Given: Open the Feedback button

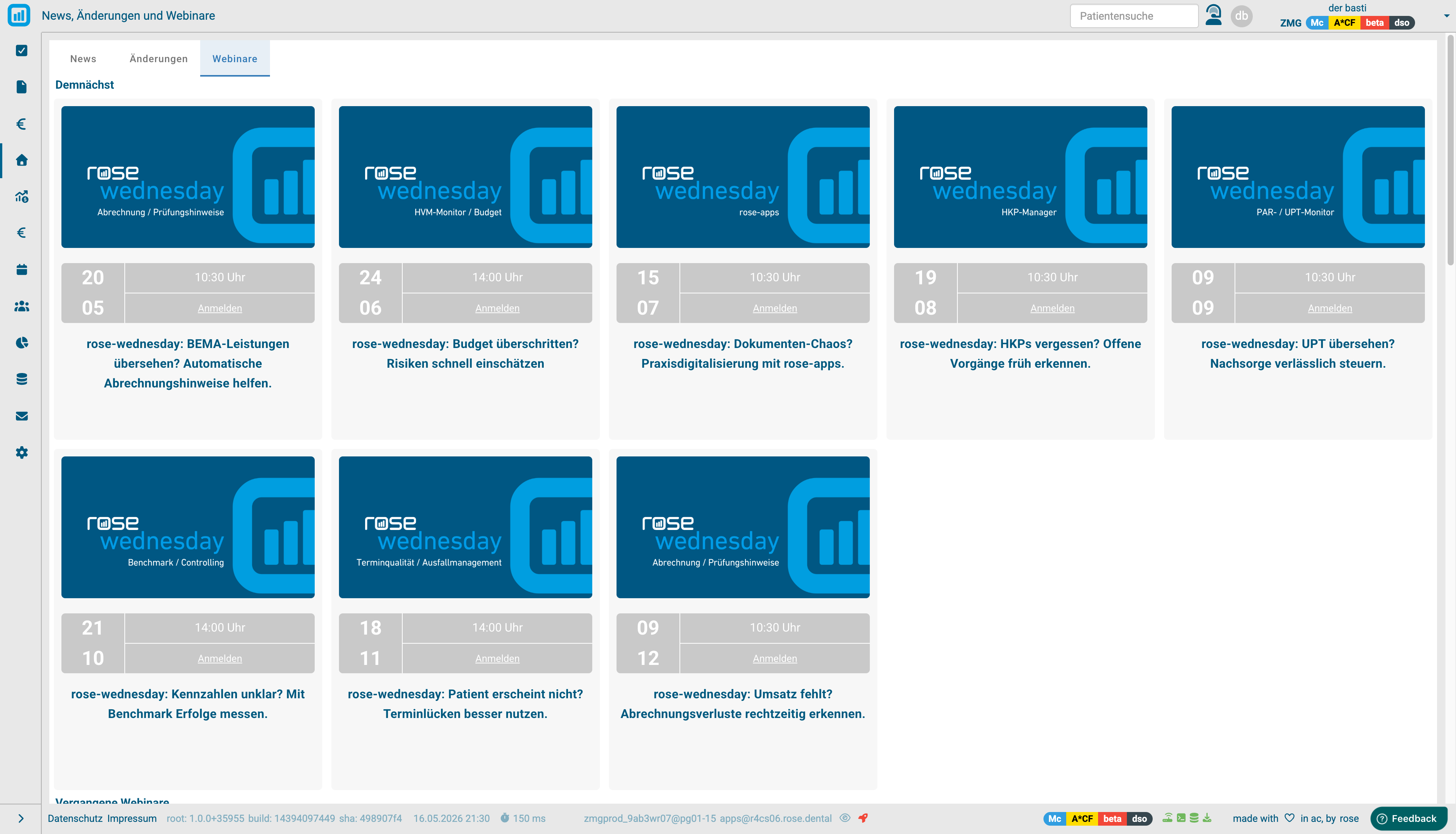Looking at the screenshot, I should (1409, 818).
